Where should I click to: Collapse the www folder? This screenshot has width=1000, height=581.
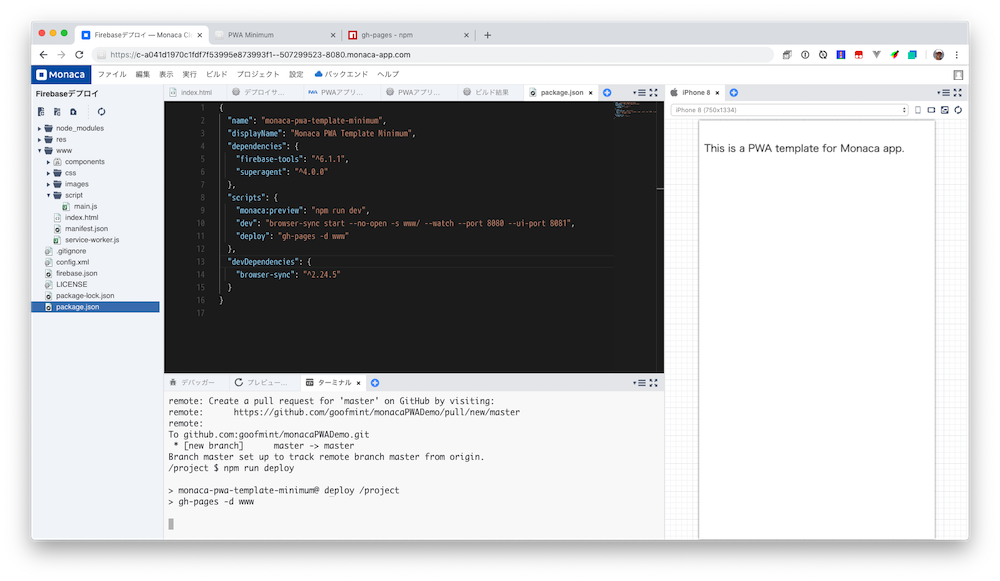point(40,151)
